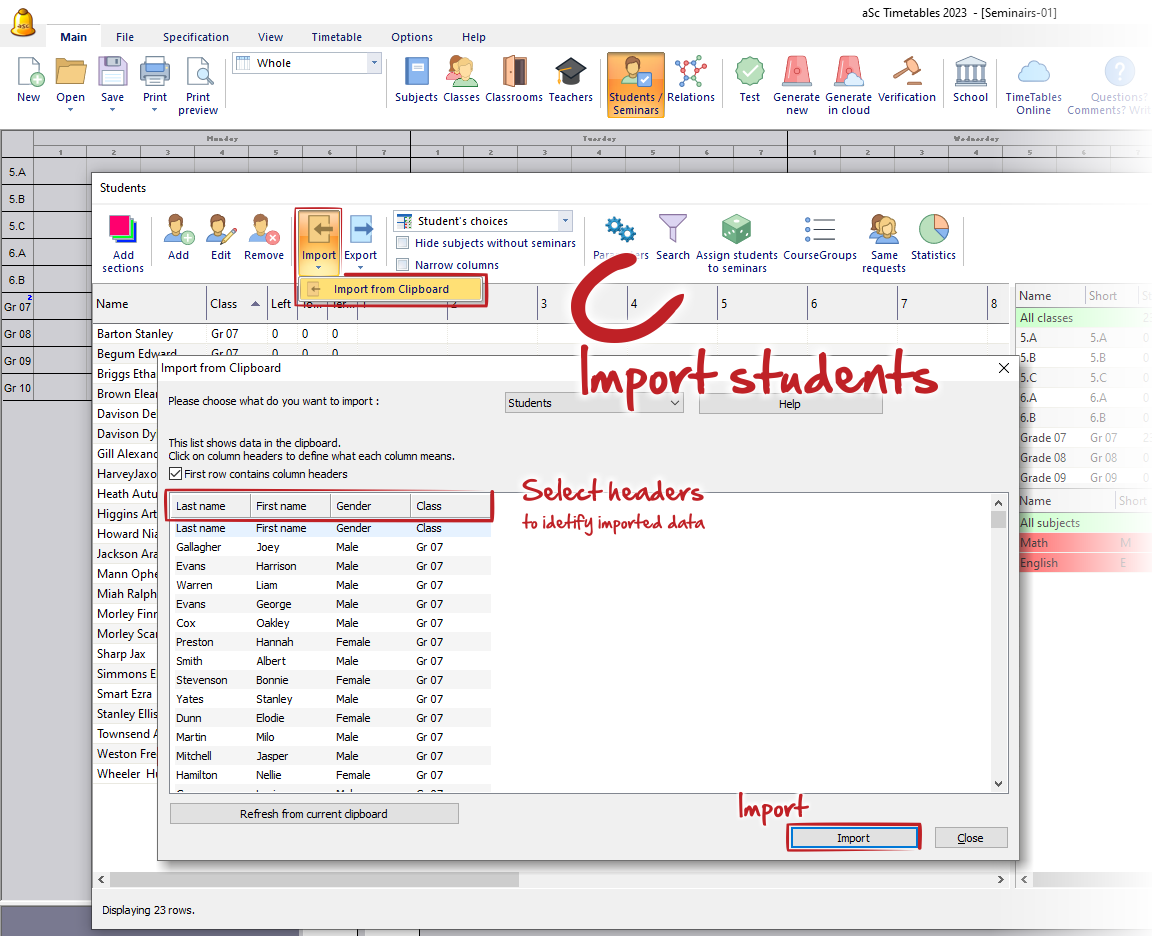This screenshot has width=1152, height=936.
Task: Open School settings
Action: point(971,79)
